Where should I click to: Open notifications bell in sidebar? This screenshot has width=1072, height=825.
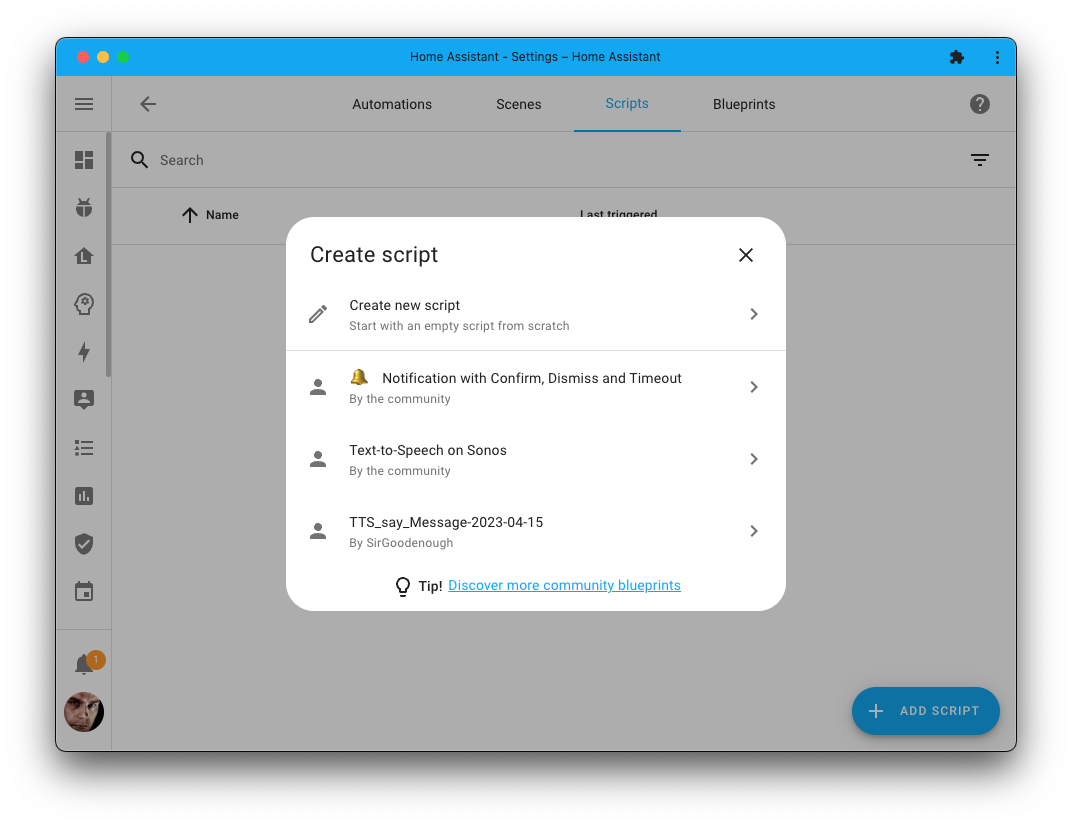84,665
